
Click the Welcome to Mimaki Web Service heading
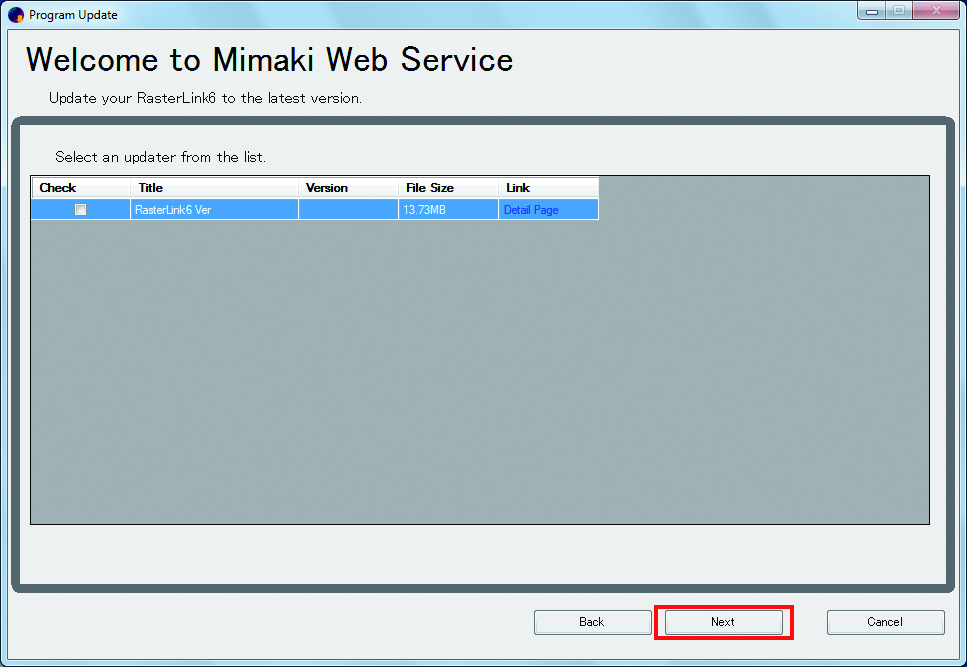[269, 60]
